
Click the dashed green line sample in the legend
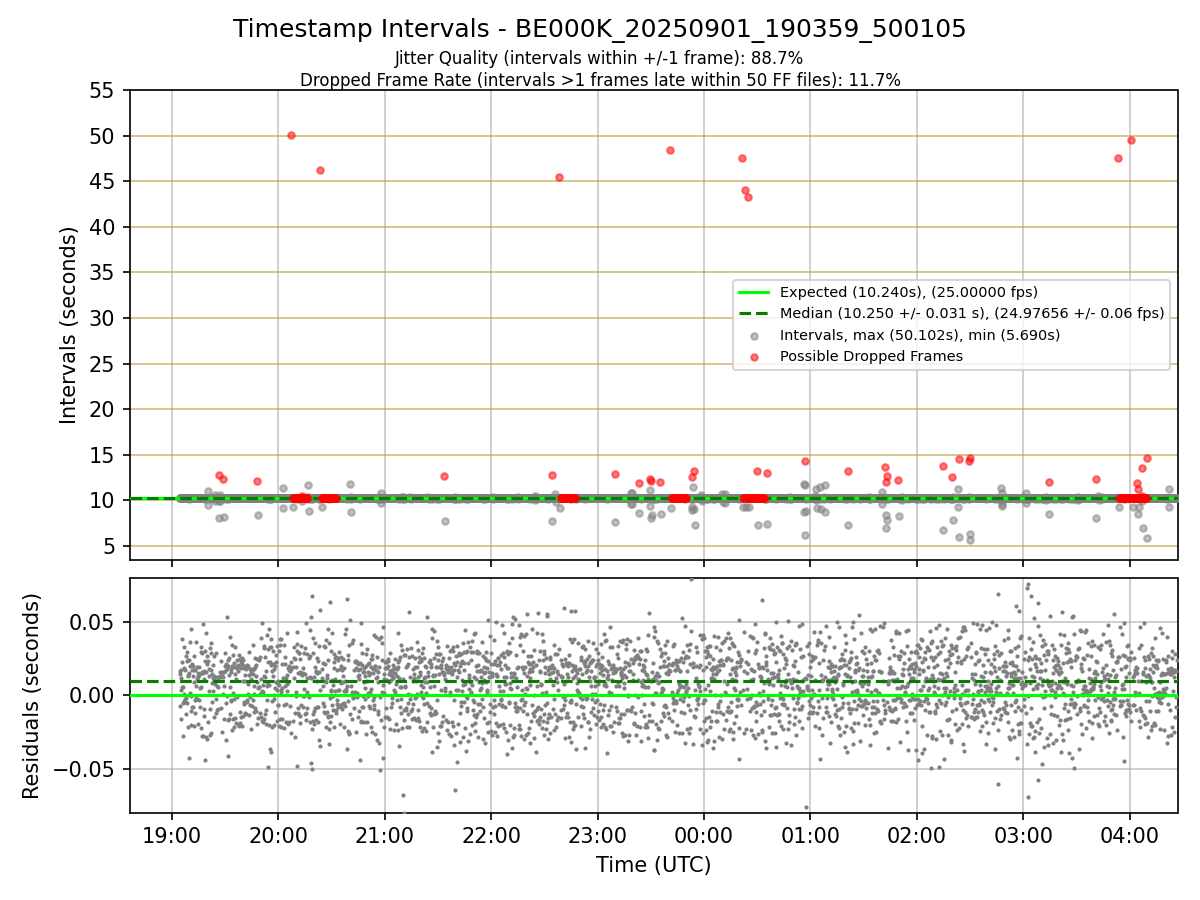pyautogui.click(x=755, y=314)
